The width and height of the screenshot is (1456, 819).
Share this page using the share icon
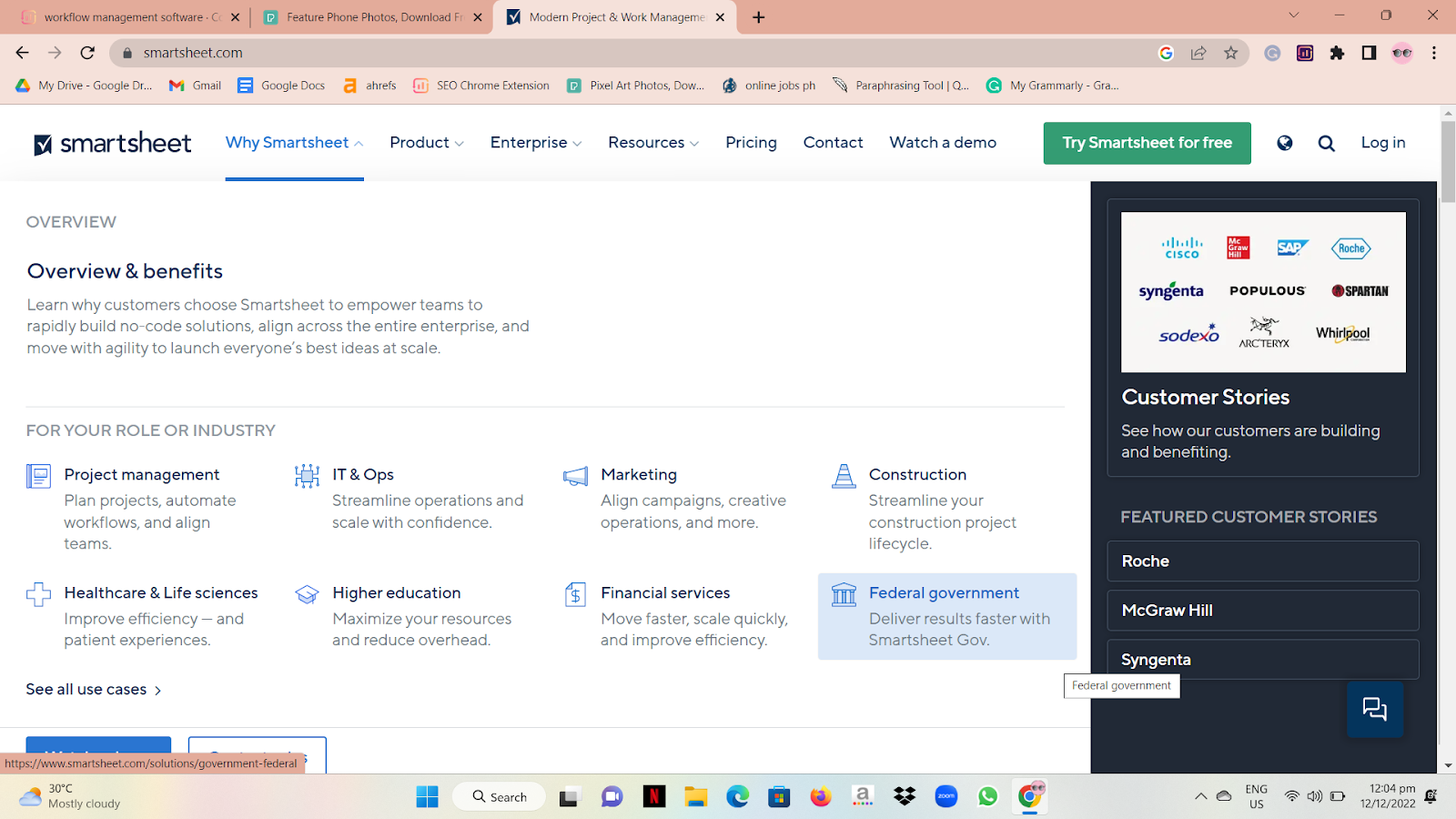[x=1198, y=53]
